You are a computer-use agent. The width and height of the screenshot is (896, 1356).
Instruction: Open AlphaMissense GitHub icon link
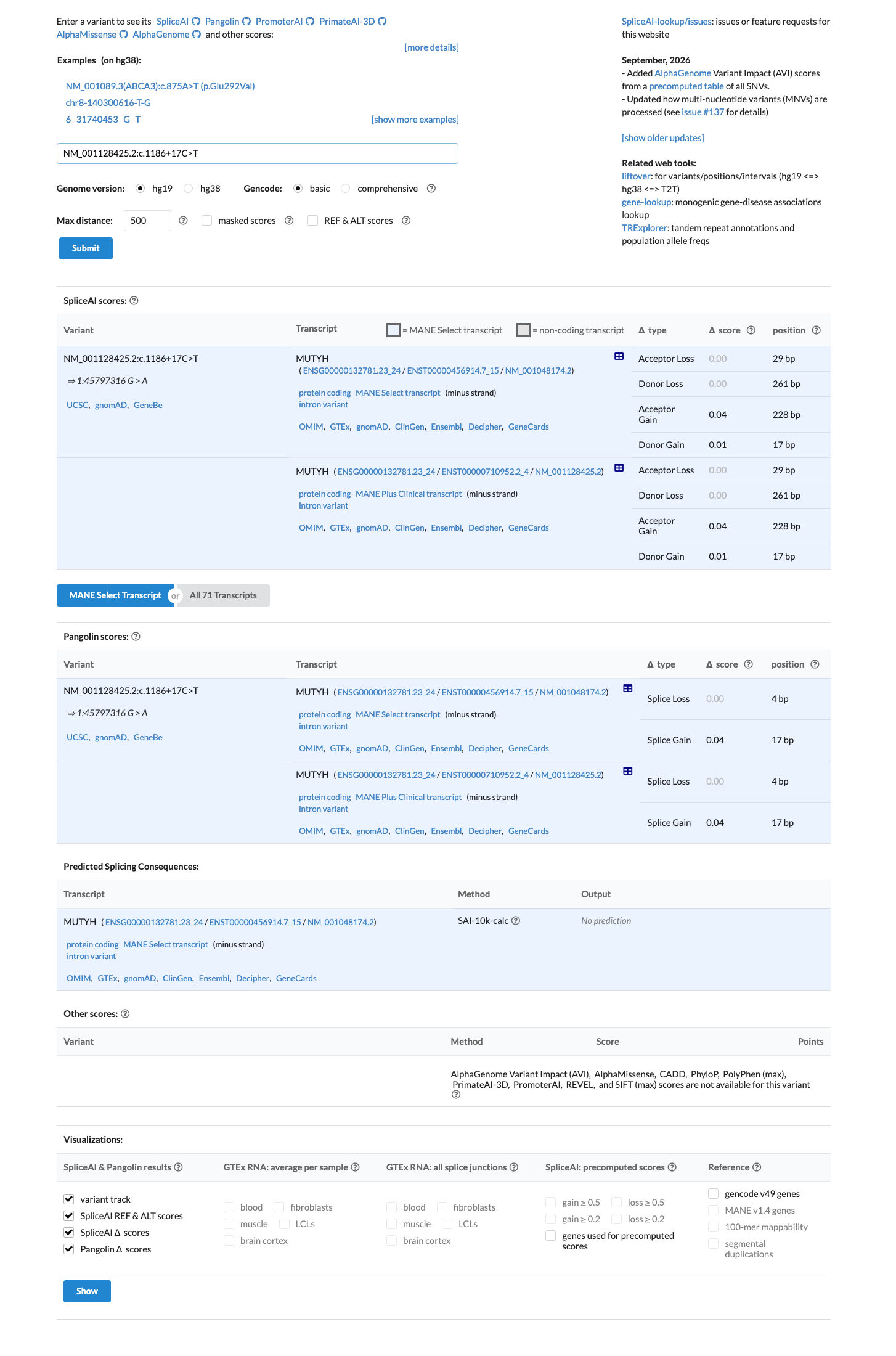pos(123,35)
